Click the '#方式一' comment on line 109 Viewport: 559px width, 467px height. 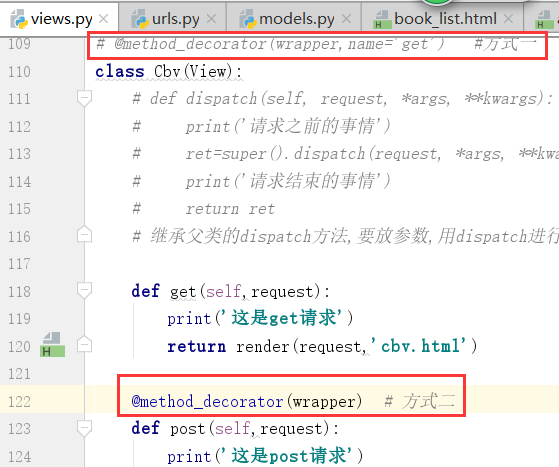tap(505, 44)
